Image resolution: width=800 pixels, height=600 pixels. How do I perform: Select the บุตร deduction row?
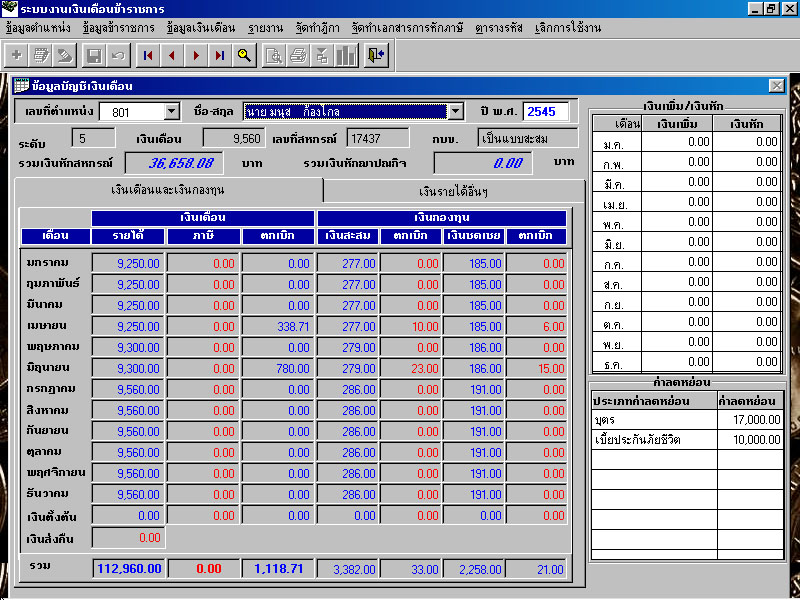[x=687, y=420]
